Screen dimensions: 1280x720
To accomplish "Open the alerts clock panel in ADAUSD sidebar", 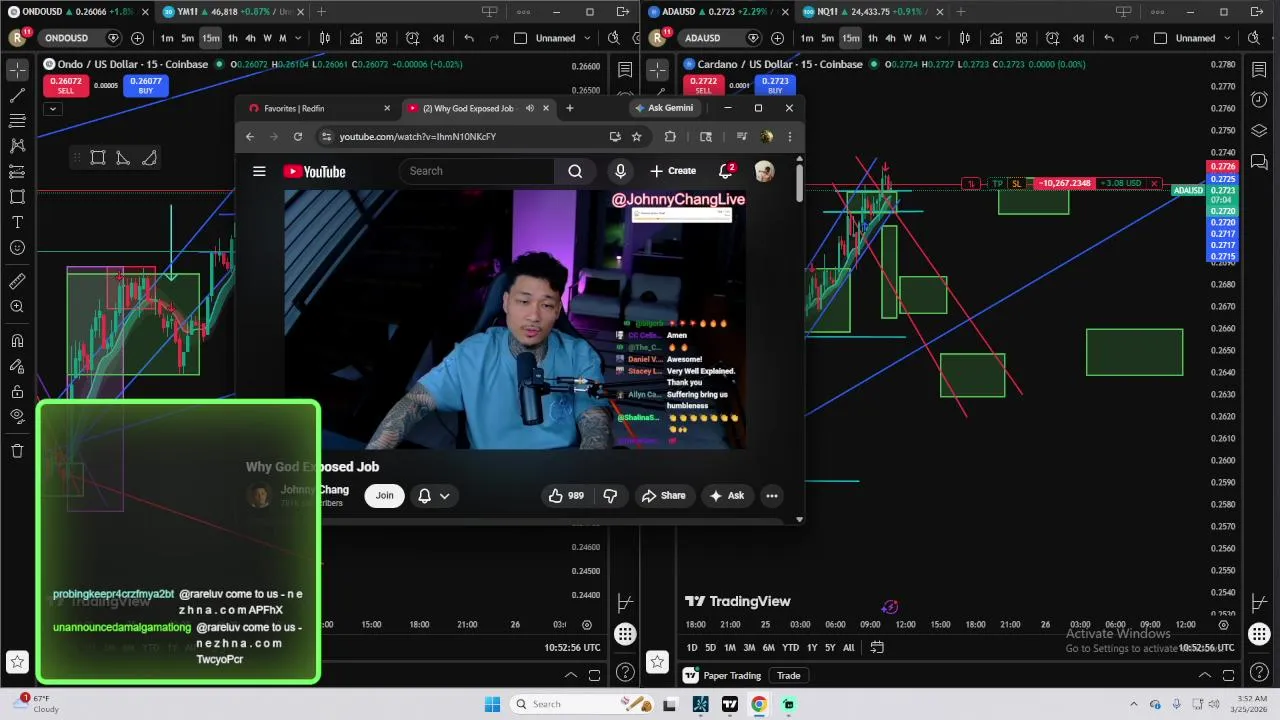I will [x=1259, y=100].
